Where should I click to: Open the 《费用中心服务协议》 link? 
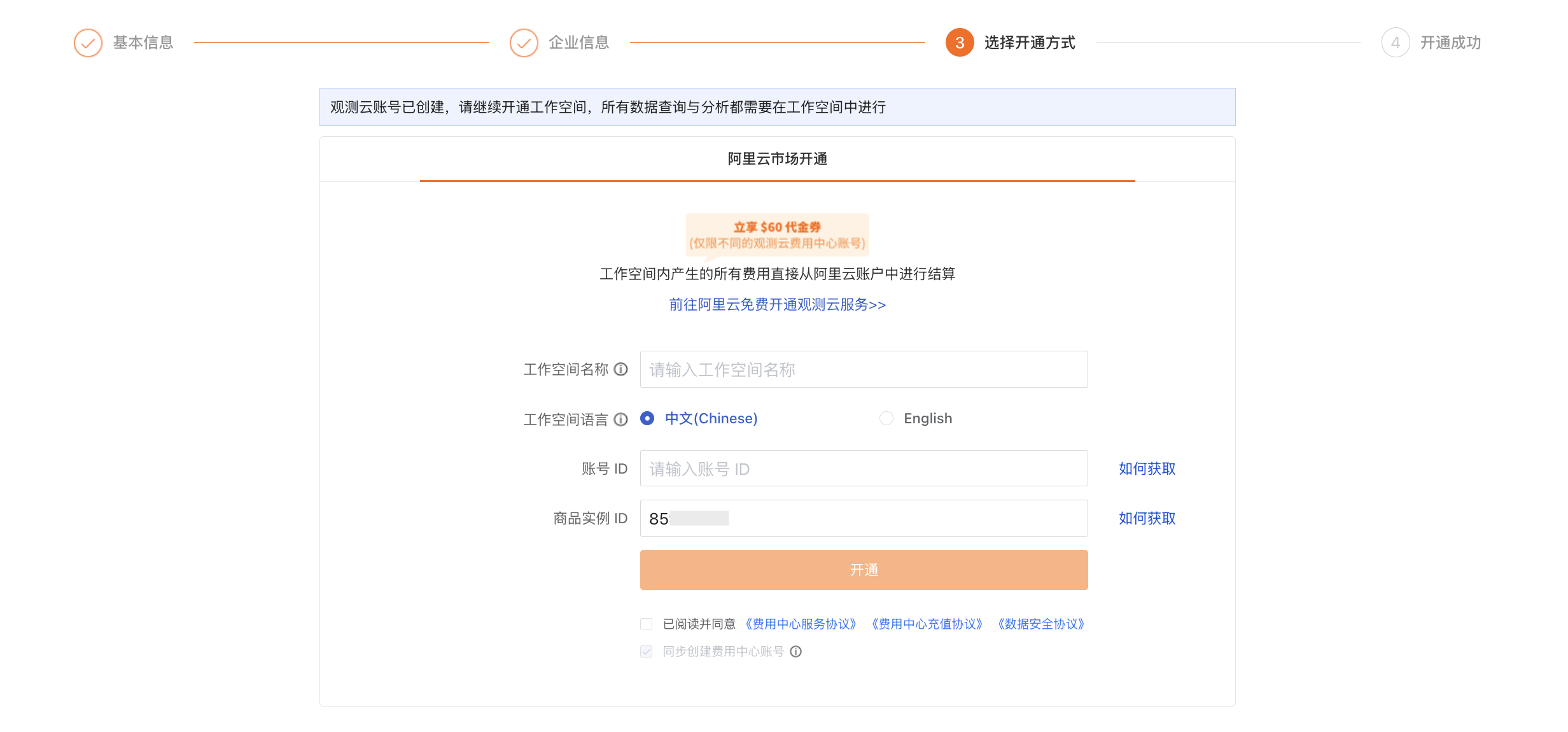pos(801,624)
